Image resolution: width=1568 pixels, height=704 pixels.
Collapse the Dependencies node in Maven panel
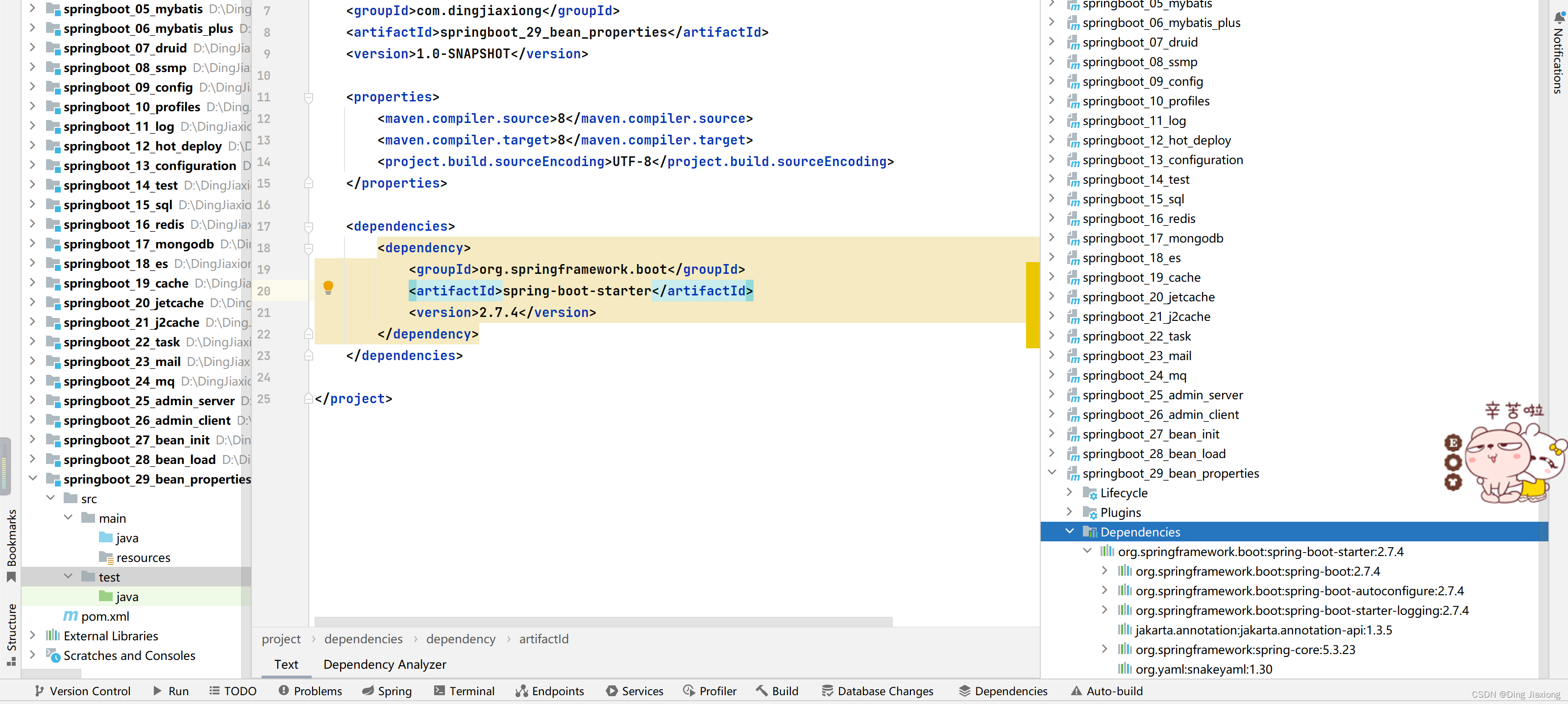point(1070,531)
